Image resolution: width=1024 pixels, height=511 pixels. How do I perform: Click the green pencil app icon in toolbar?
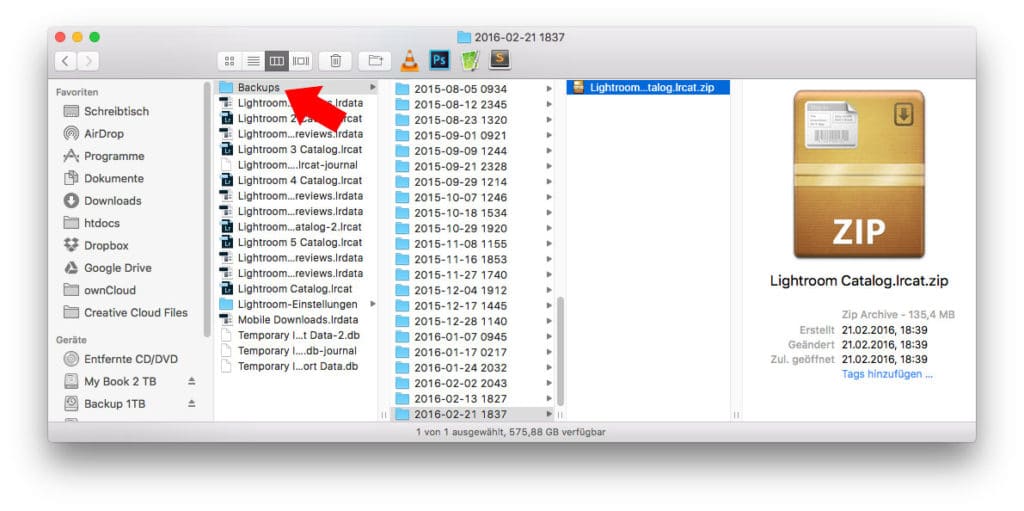(x=469, y=60)
